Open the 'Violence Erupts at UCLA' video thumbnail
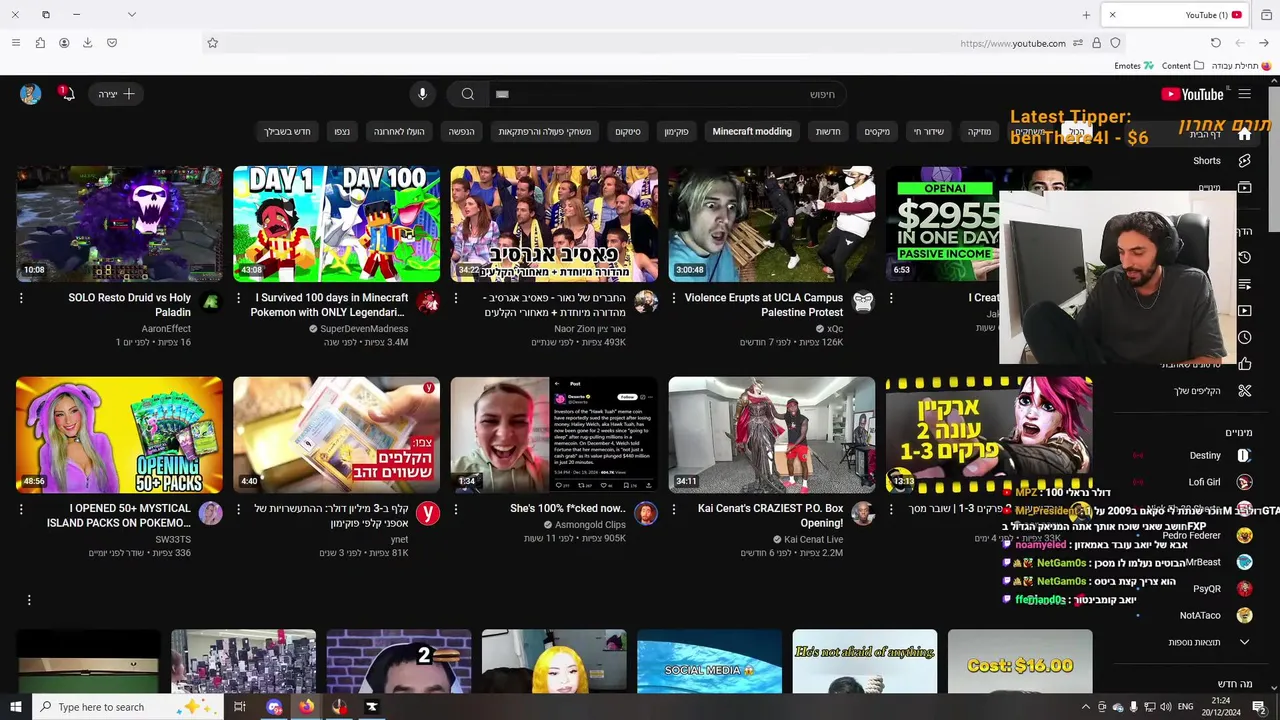The width and height of the screenshot is (1280, 720). click(771, 224)
